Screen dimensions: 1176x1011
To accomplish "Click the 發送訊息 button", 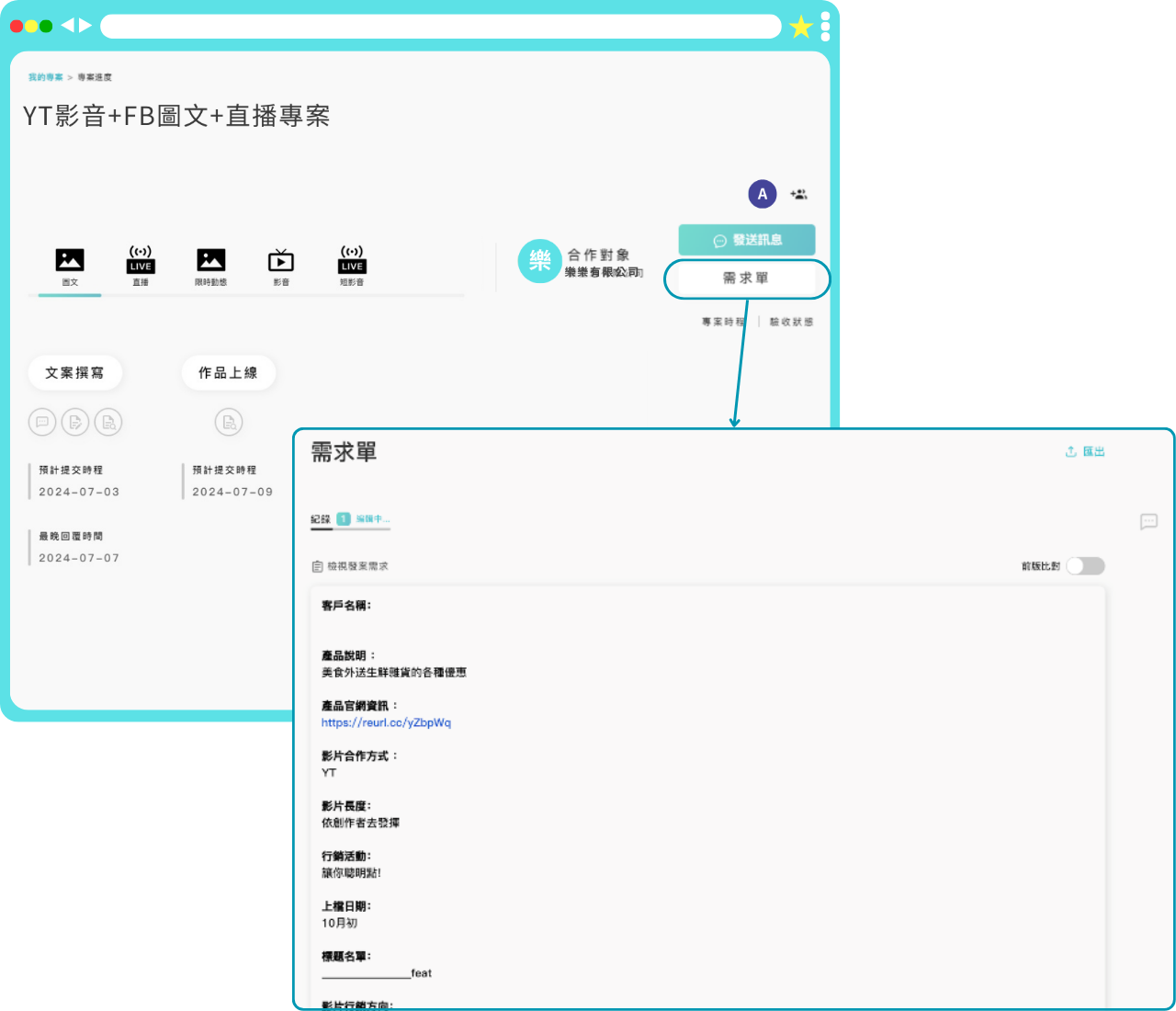I will click(x=747, y=240).
